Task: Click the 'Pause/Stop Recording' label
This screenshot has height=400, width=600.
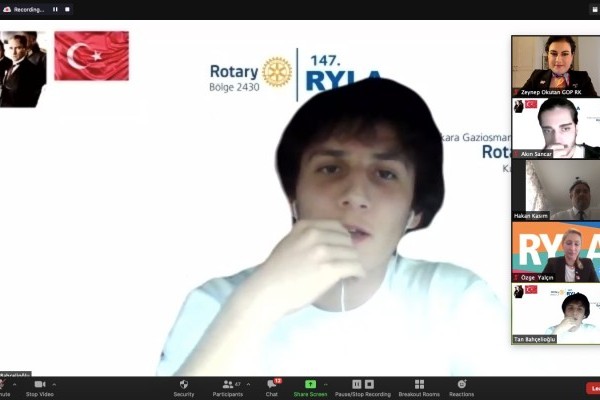Action: click(x=363, y=394)
